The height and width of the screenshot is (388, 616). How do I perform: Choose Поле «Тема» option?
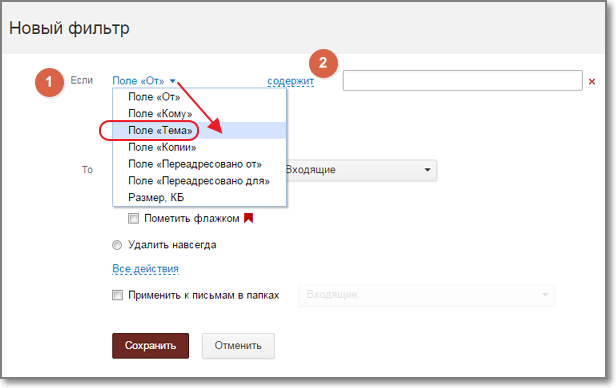tap(200, 130)
